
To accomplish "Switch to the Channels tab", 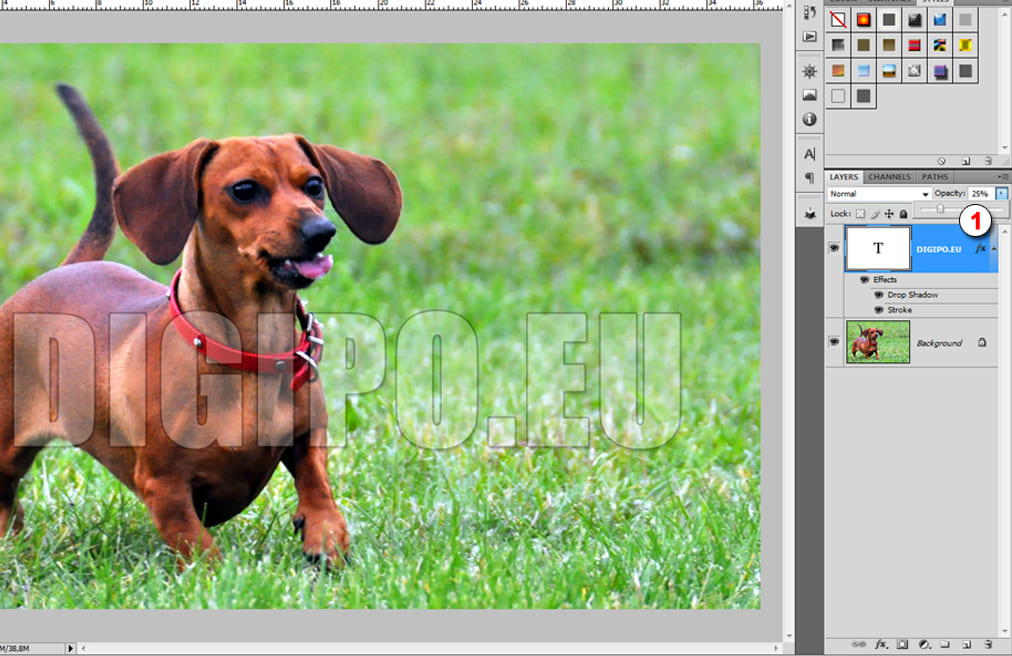I will [889, 177].
